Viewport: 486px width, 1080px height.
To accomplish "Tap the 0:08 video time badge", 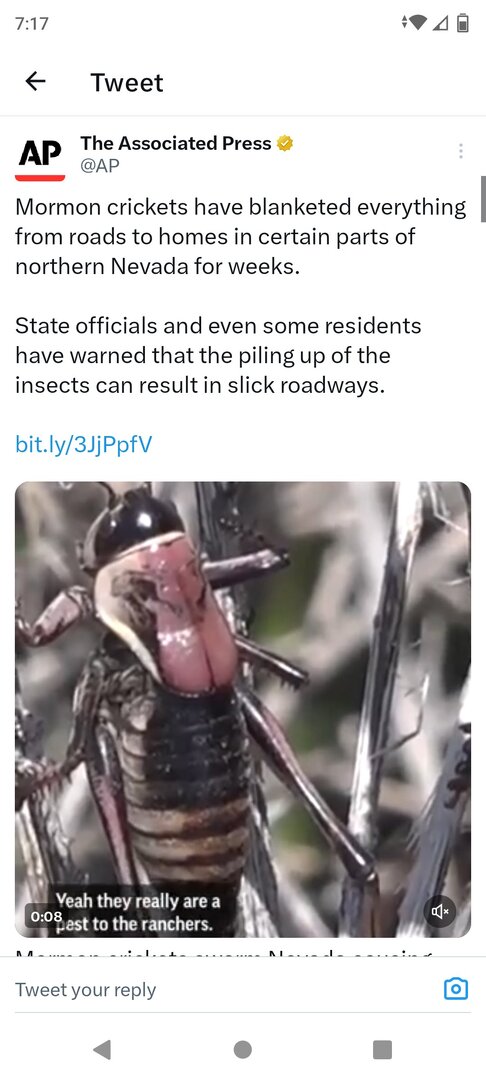I will 45,917.
